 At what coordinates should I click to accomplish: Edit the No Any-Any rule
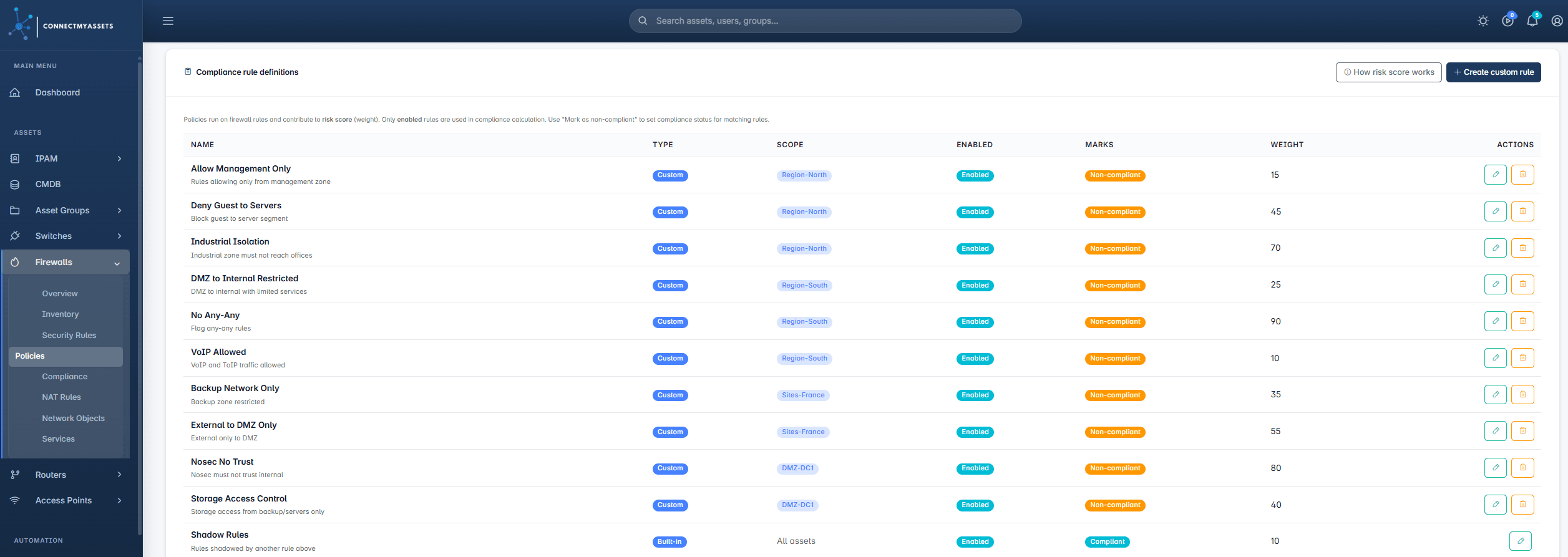click(x=1496, y=321)
